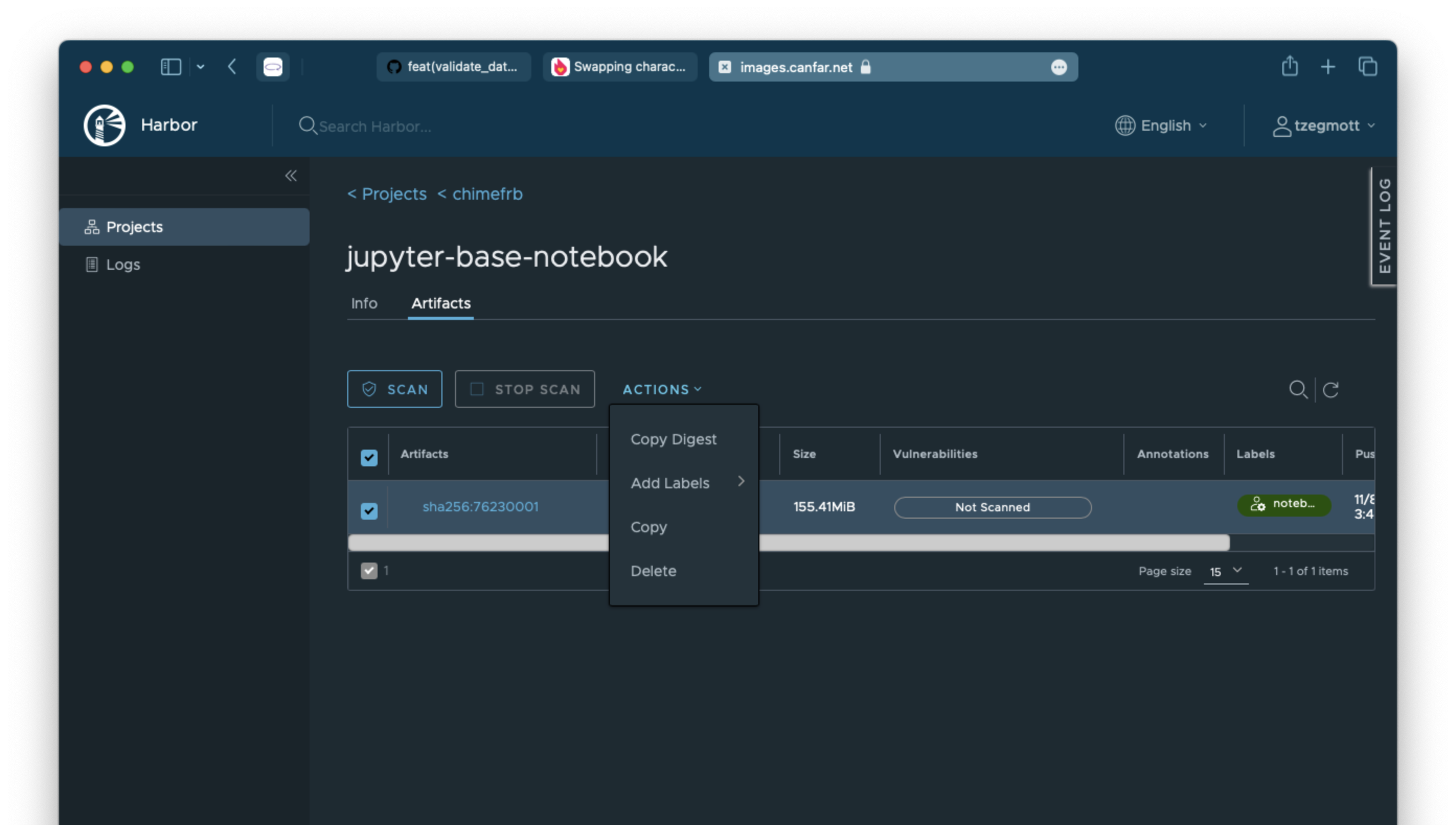The width and height of the screenshot is (1456, 825).
Task: Click the Annotations column header
Action: pyautogui.click(x=1172, y=454)
